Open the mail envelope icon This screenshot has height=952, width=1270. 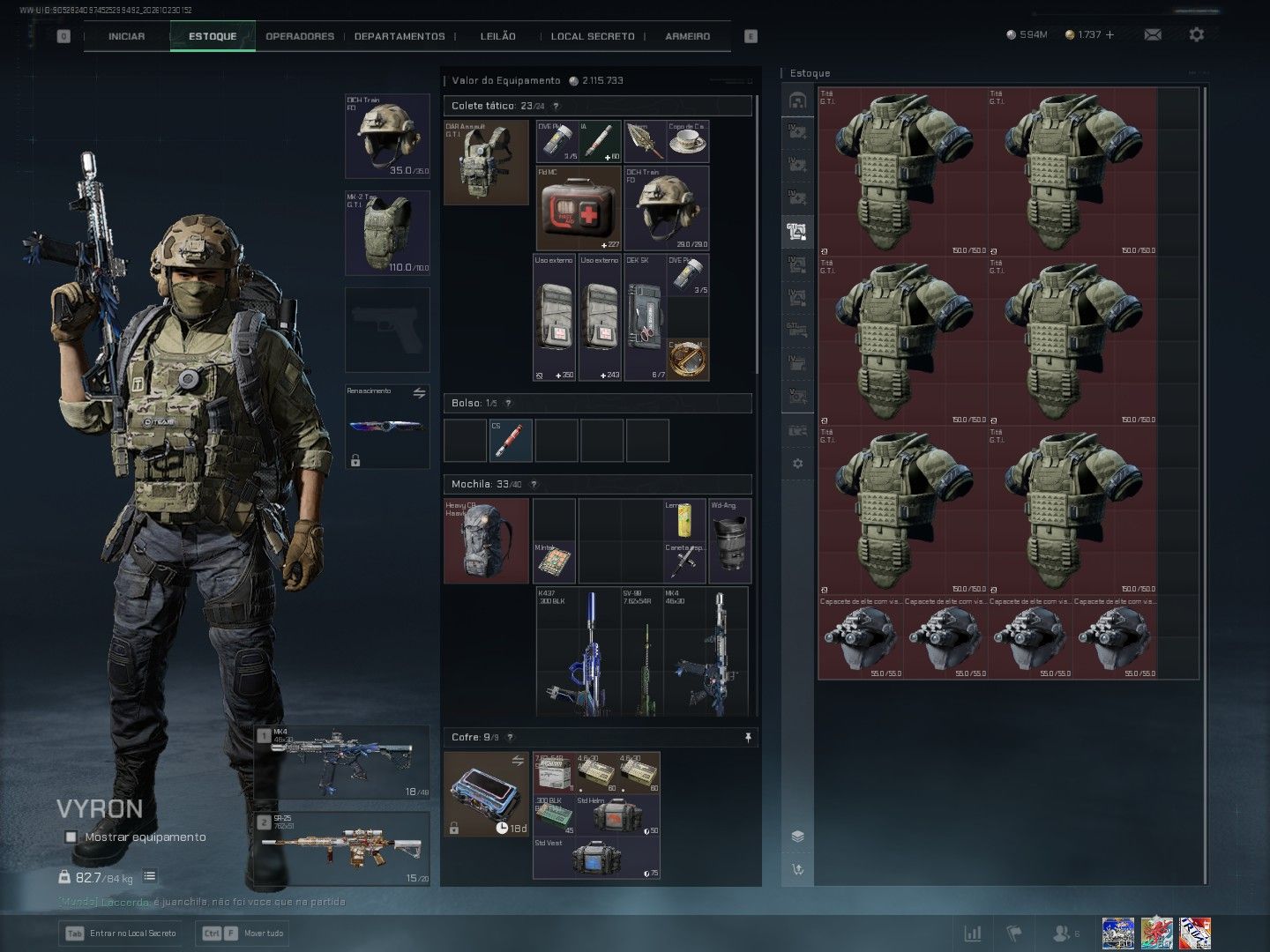(1153, 34)
